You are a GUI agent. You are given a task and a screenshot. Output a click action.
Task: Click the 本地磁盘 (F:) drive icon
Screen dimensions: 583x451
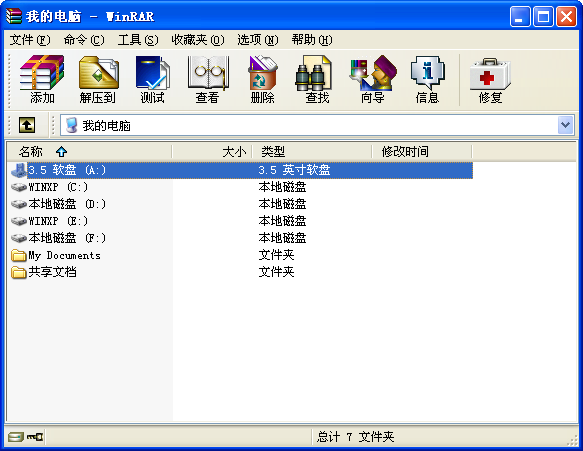point(19,238)
